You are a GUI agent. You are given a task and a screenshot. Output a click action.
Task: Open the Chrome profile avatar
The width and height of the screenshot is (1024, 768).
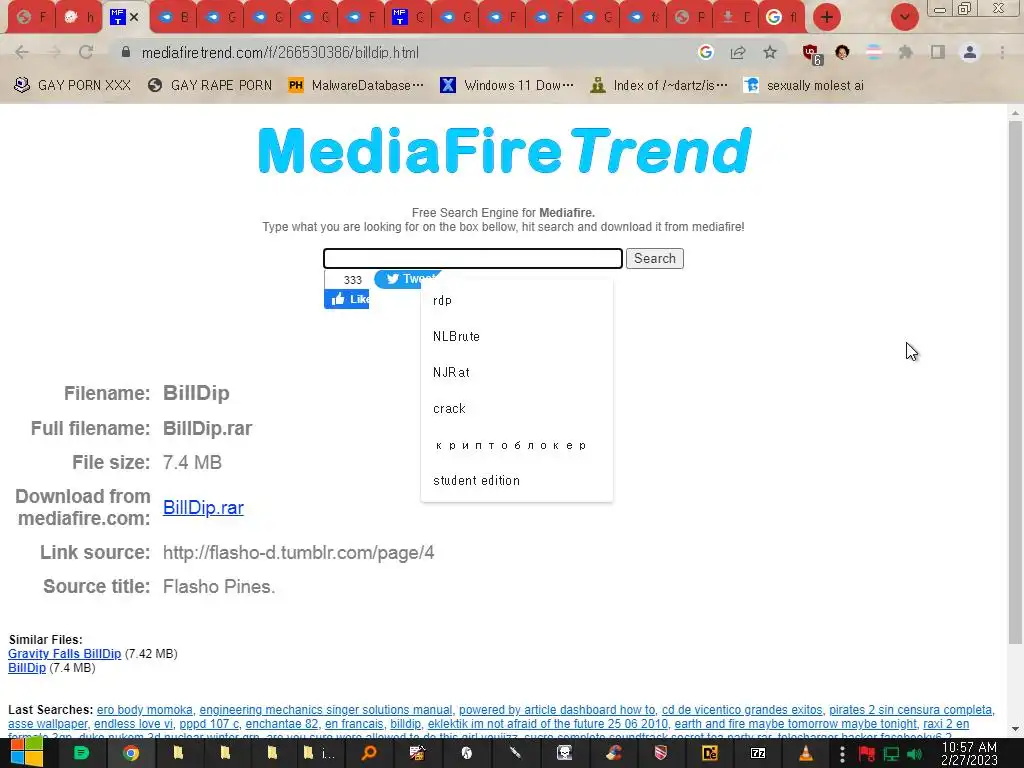(x=970, y=52)
